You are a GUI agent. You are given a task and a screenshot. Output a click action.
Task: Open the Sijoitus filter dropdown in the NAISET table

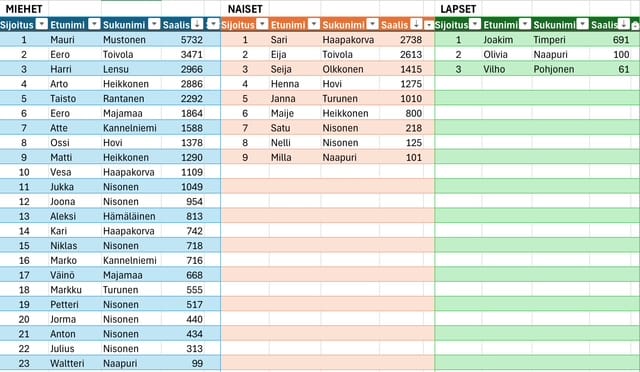(262, 24)
